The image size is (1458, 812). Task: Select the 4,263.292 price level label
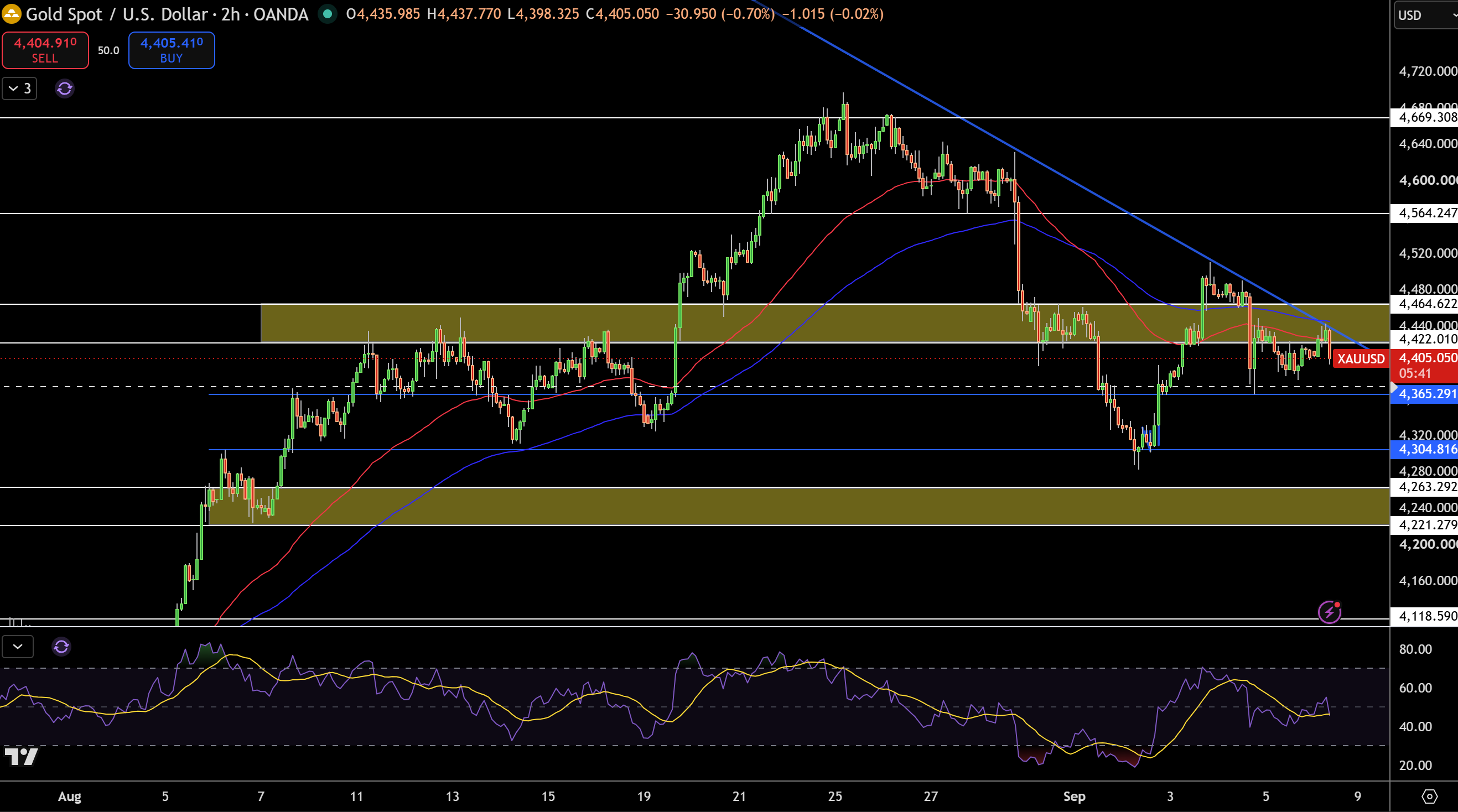(x=1424, y=487)
